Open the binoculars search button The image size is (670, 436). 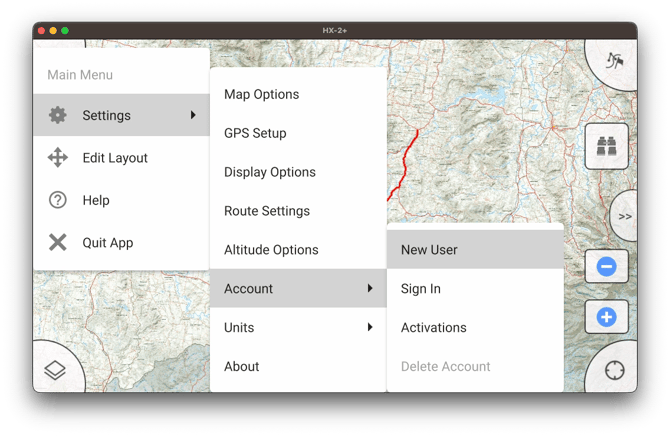[x=606, y=146]
